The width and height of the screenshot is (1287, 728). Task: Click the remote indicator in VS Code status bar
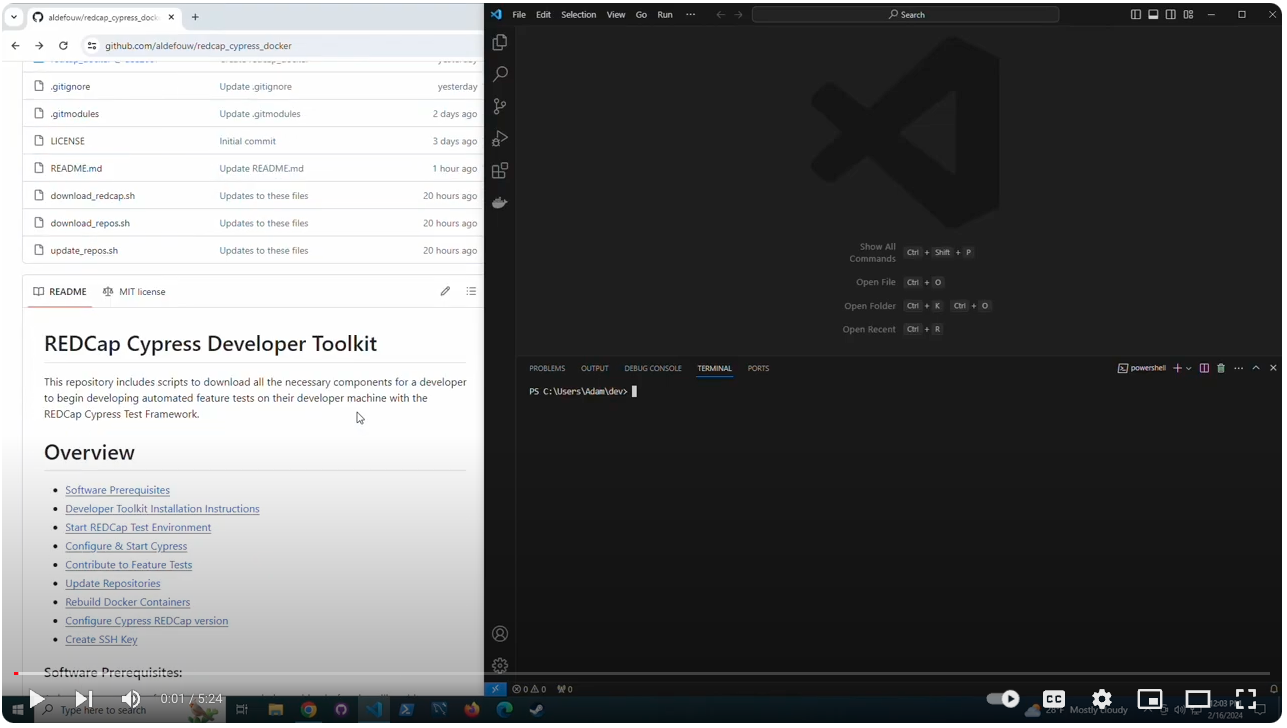click(496, 689)
